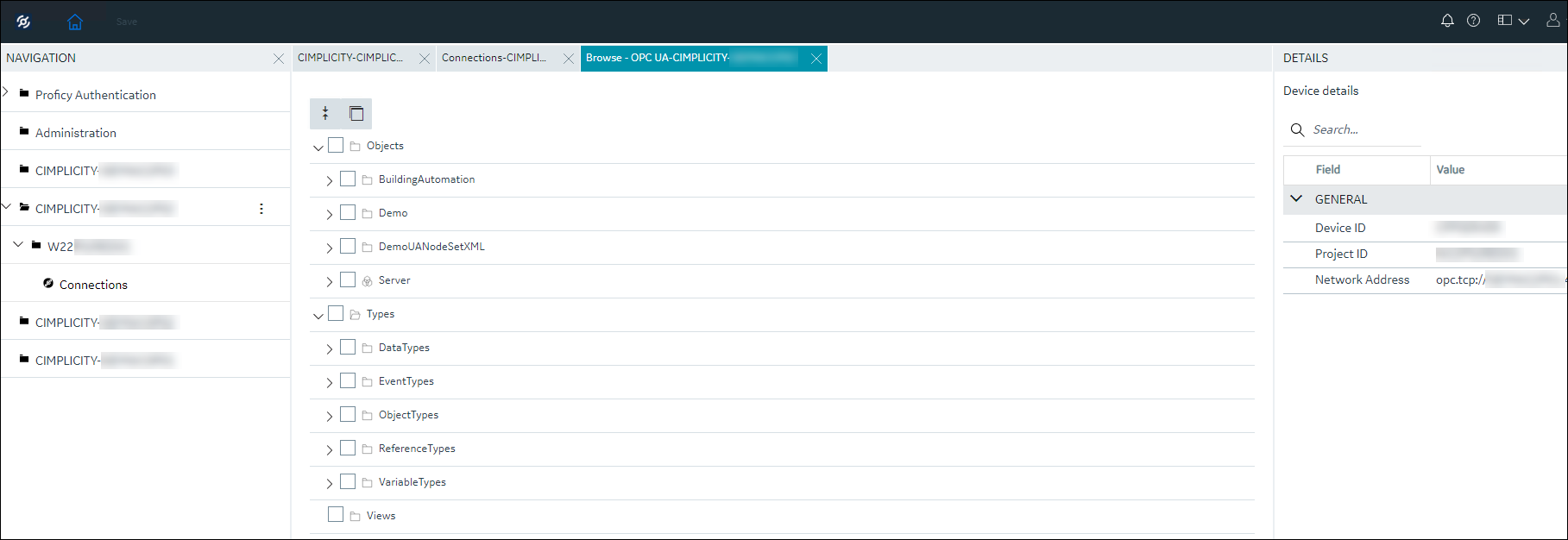
Task: Open Administration in the Navigation tree
Action: 76,133
